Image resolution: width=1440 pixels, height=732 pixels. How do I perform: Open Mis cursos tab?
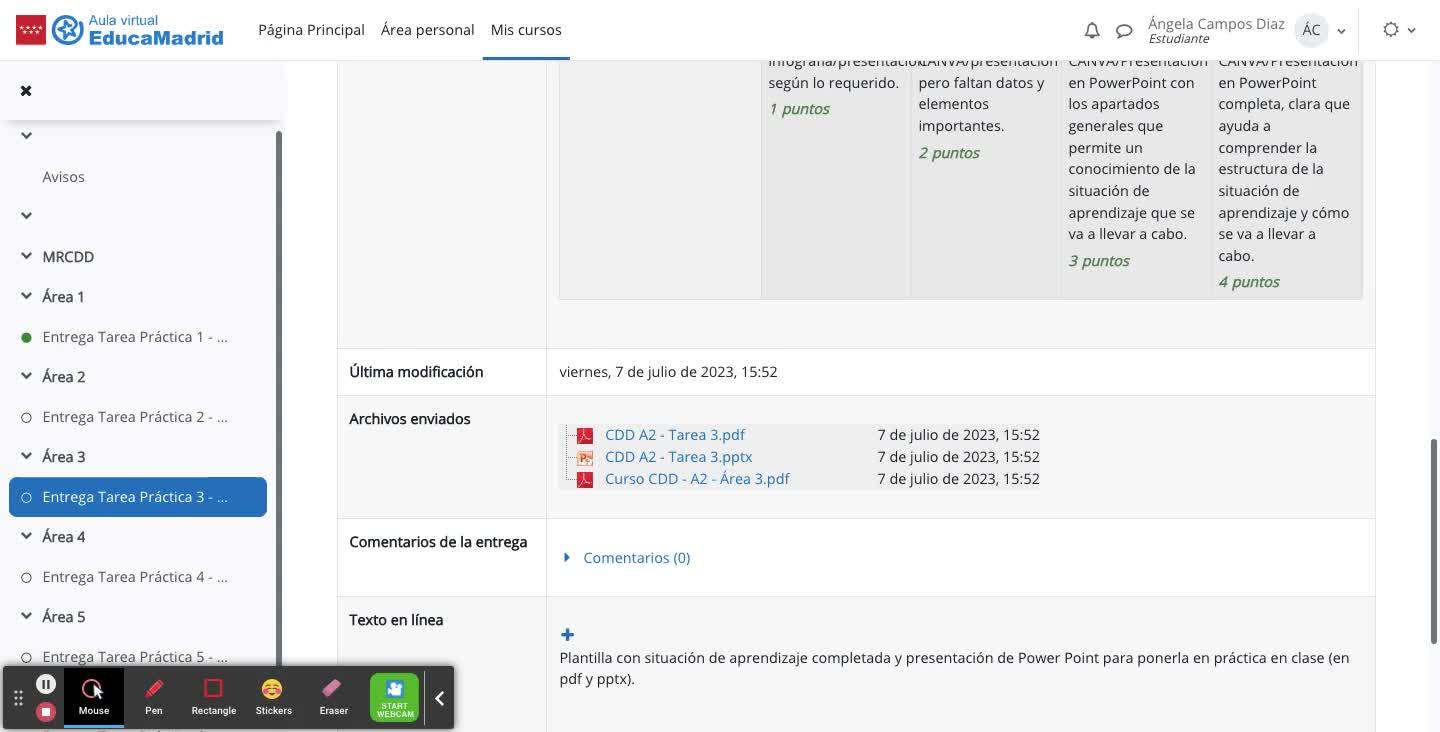point(526,30)
